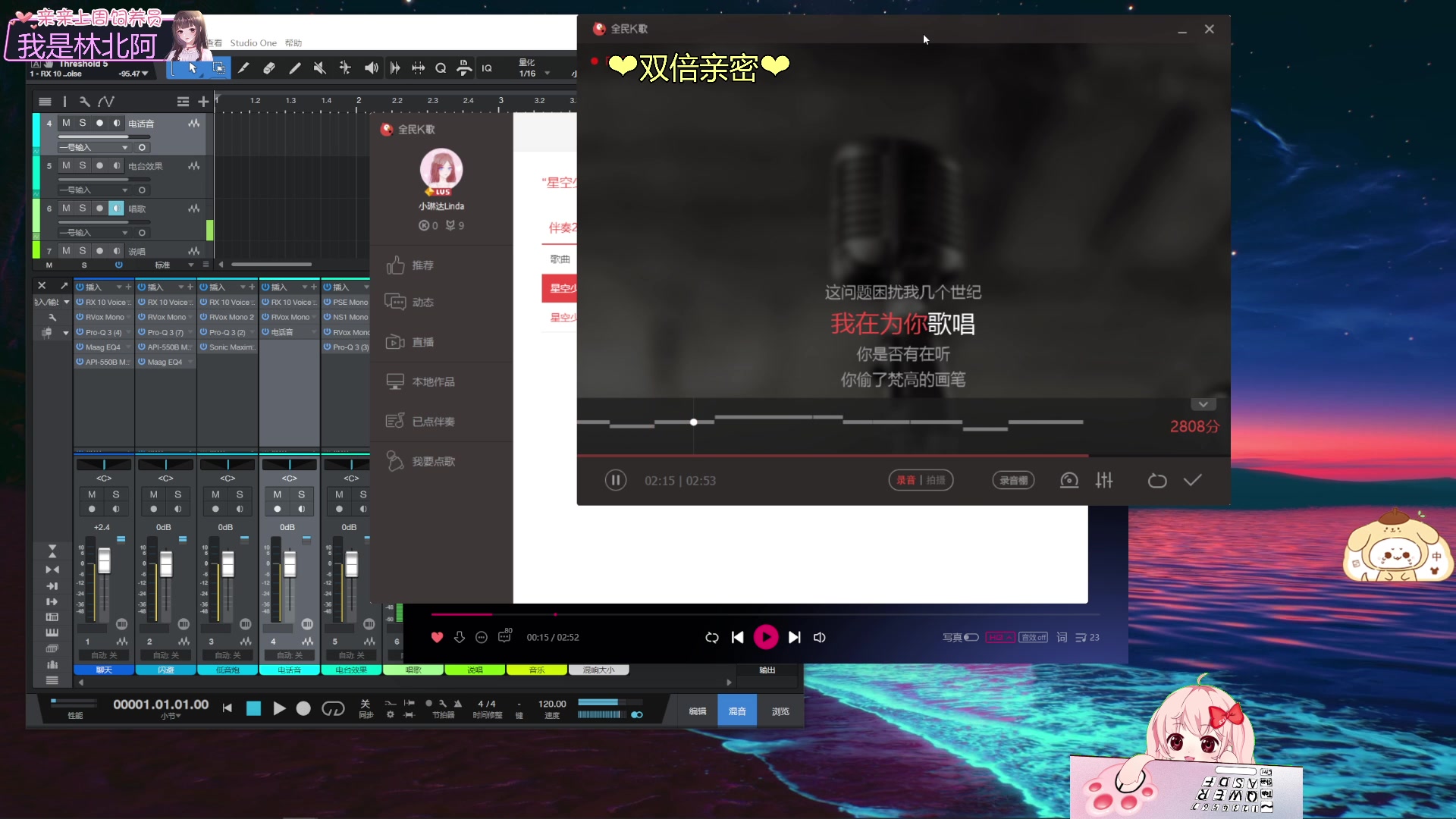Choose the Eraser tool in Studio One
This screenshot has height=819, width=1456.
coord(269,68)
